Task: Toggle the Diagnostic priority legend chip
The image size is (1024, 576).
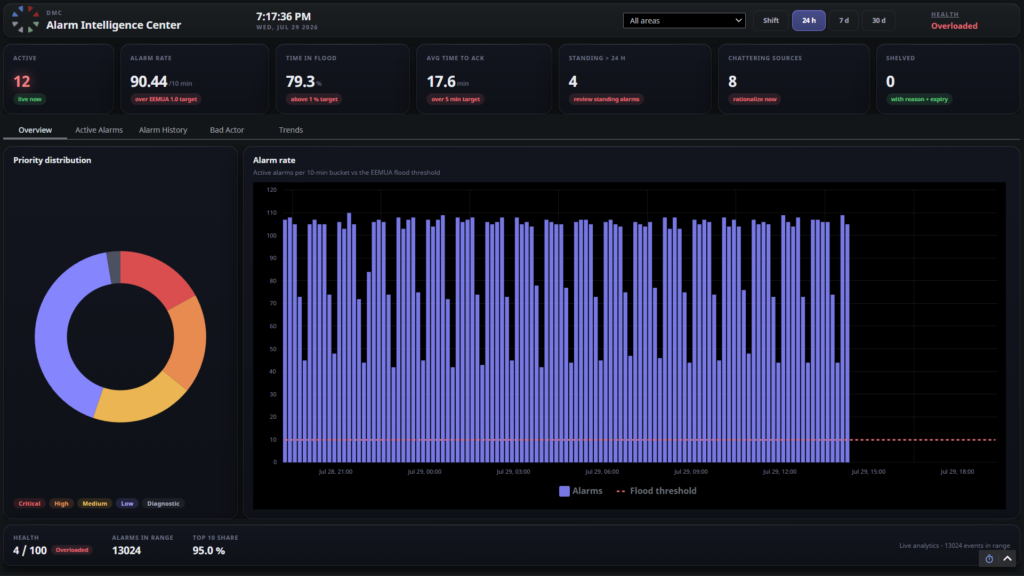Action: [x=163, y=504]
